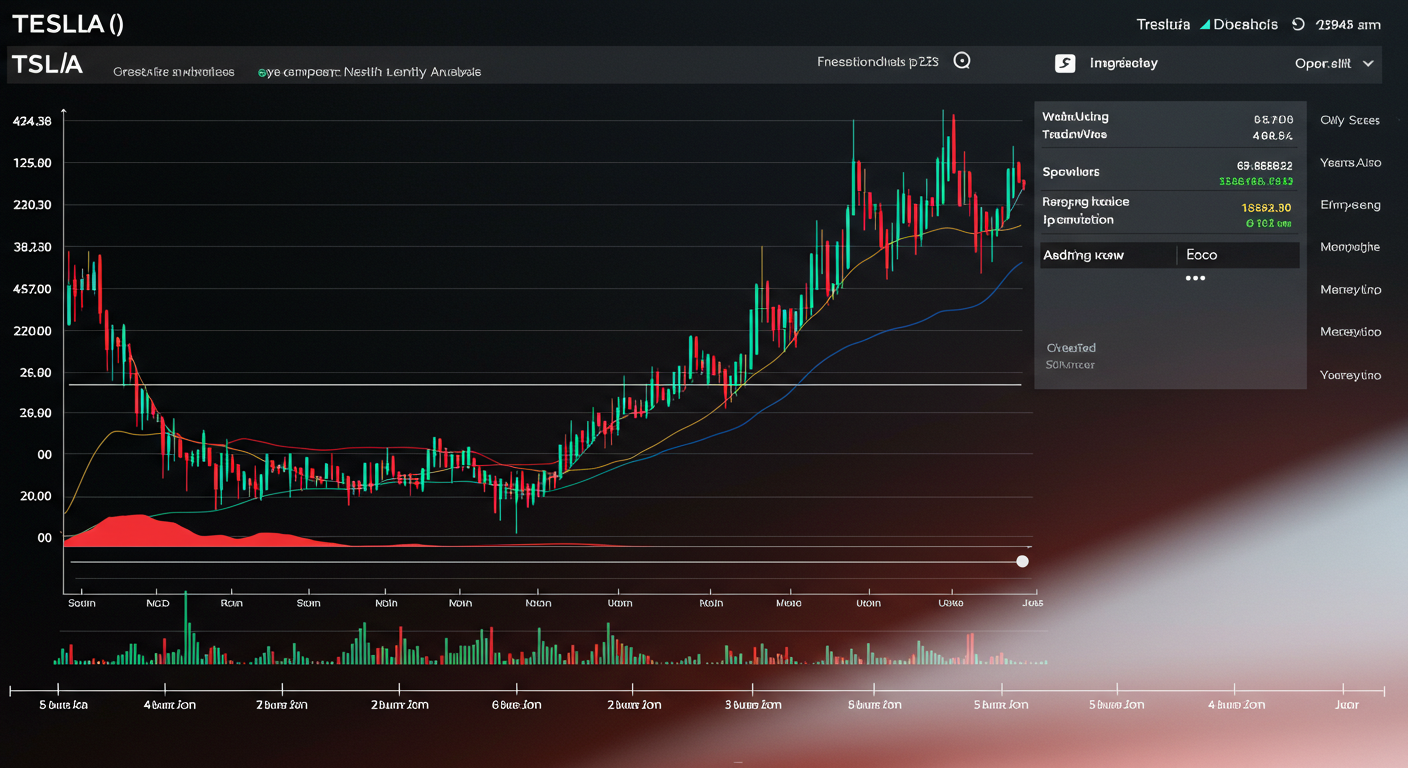This screenshot has width=1408, height=768.
Task: Click the Crestire header link
Action: 174,72
